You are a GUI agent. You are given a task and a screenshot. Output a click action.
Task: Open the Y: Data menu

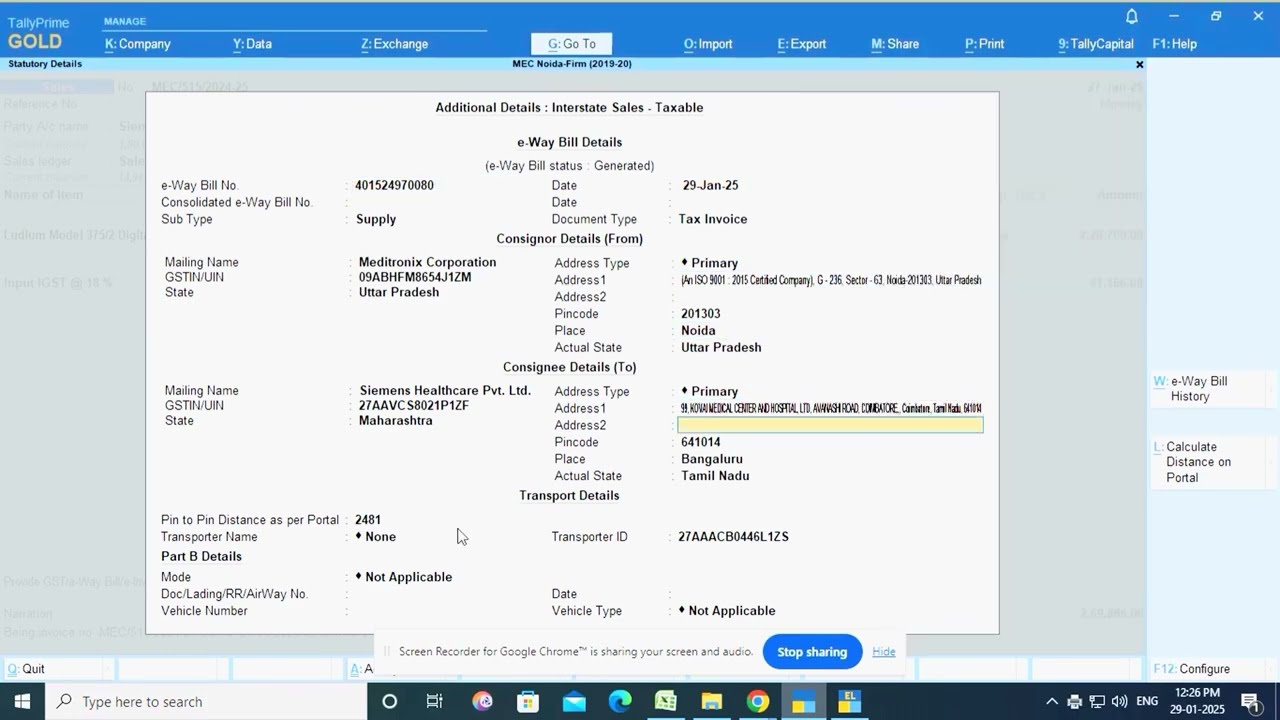pyautogui.click(x=252, y=44)
